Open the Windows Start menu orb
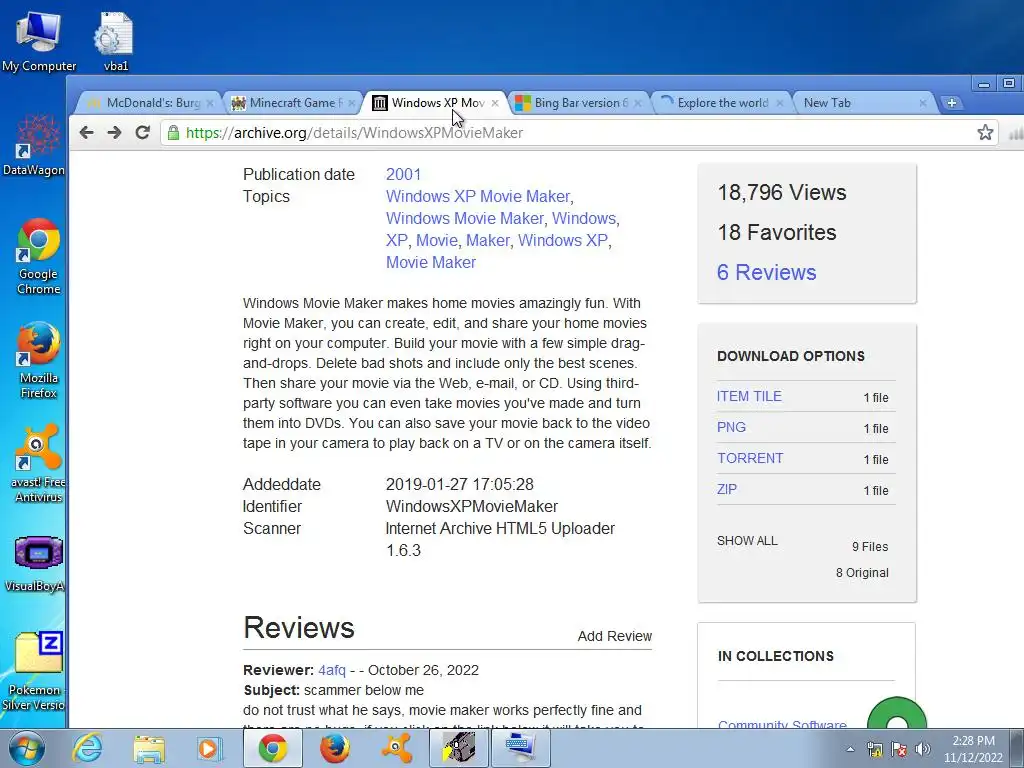 pos(25,748)
